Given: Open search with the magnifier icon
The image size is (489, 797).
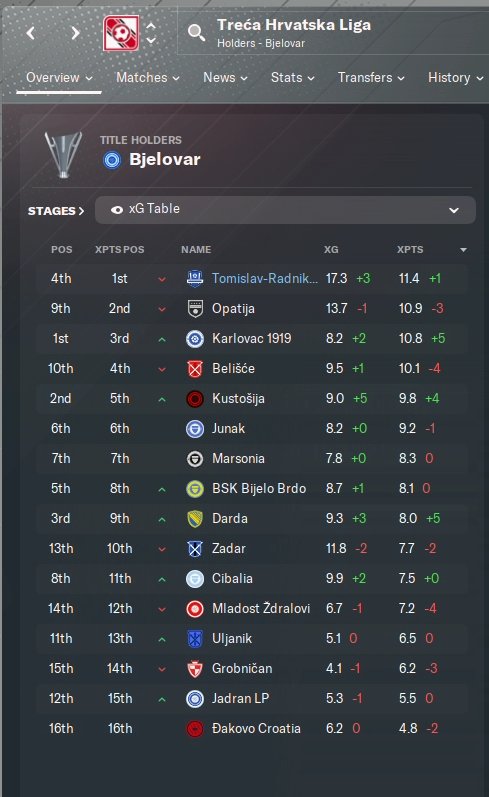Looking at the screenshot, I should click(x=196, y=33).
